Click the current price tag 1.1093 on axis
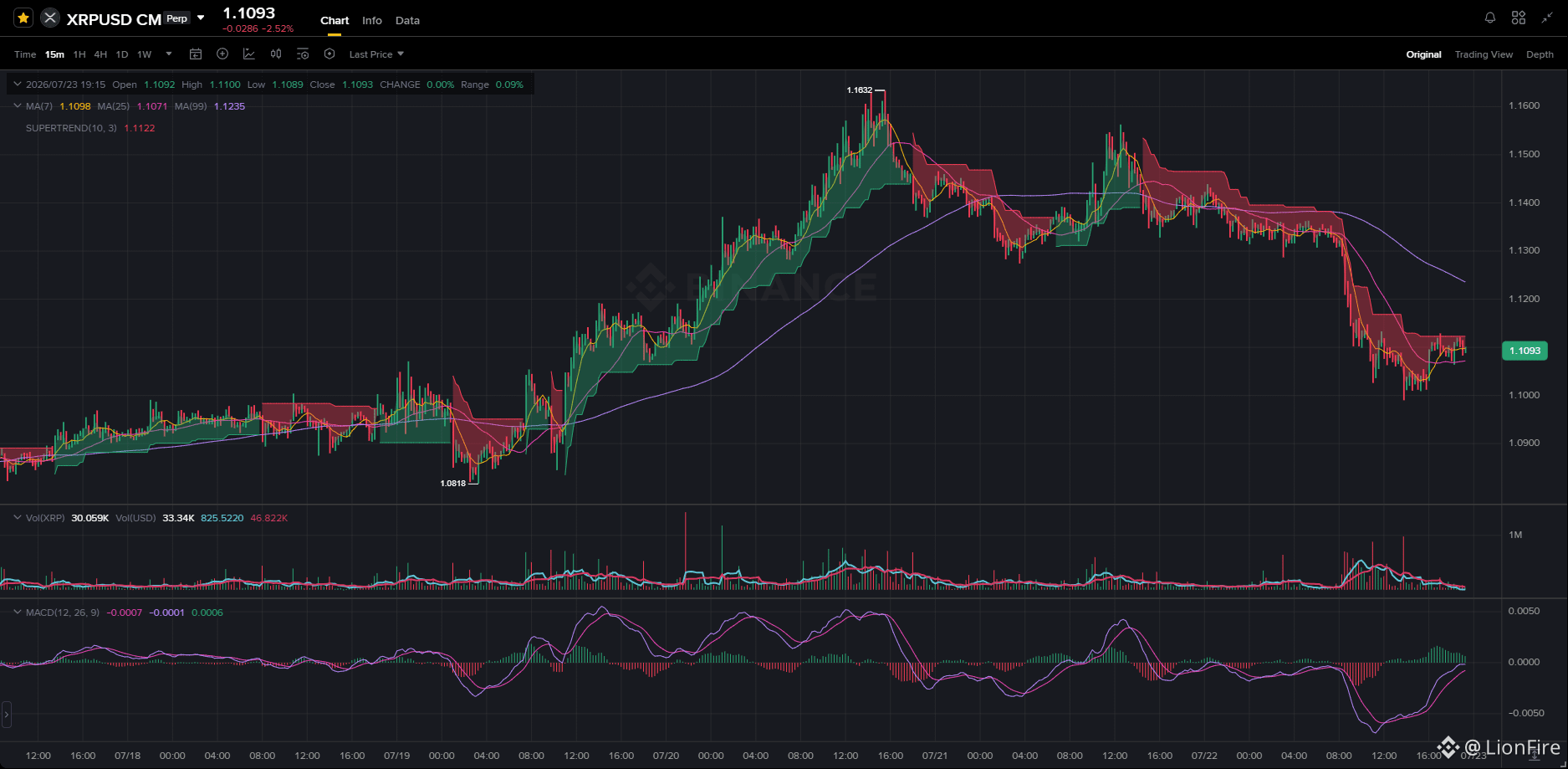 tap(1525, 351)
